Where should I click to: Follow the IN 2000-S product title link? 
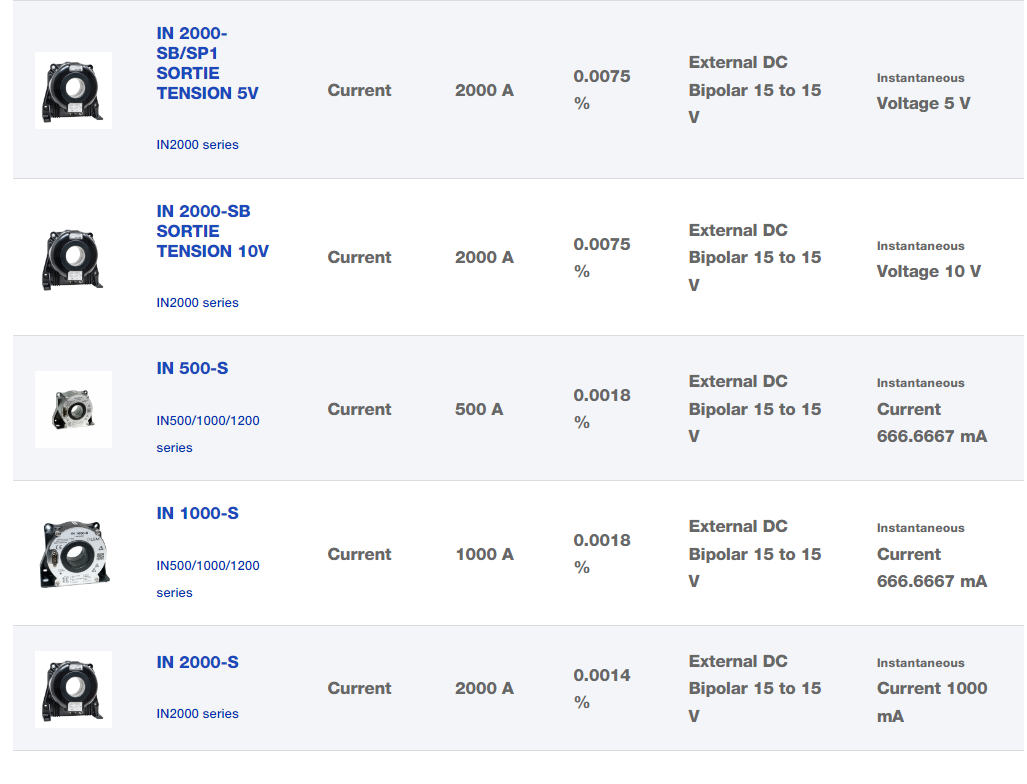coord(197,662)
